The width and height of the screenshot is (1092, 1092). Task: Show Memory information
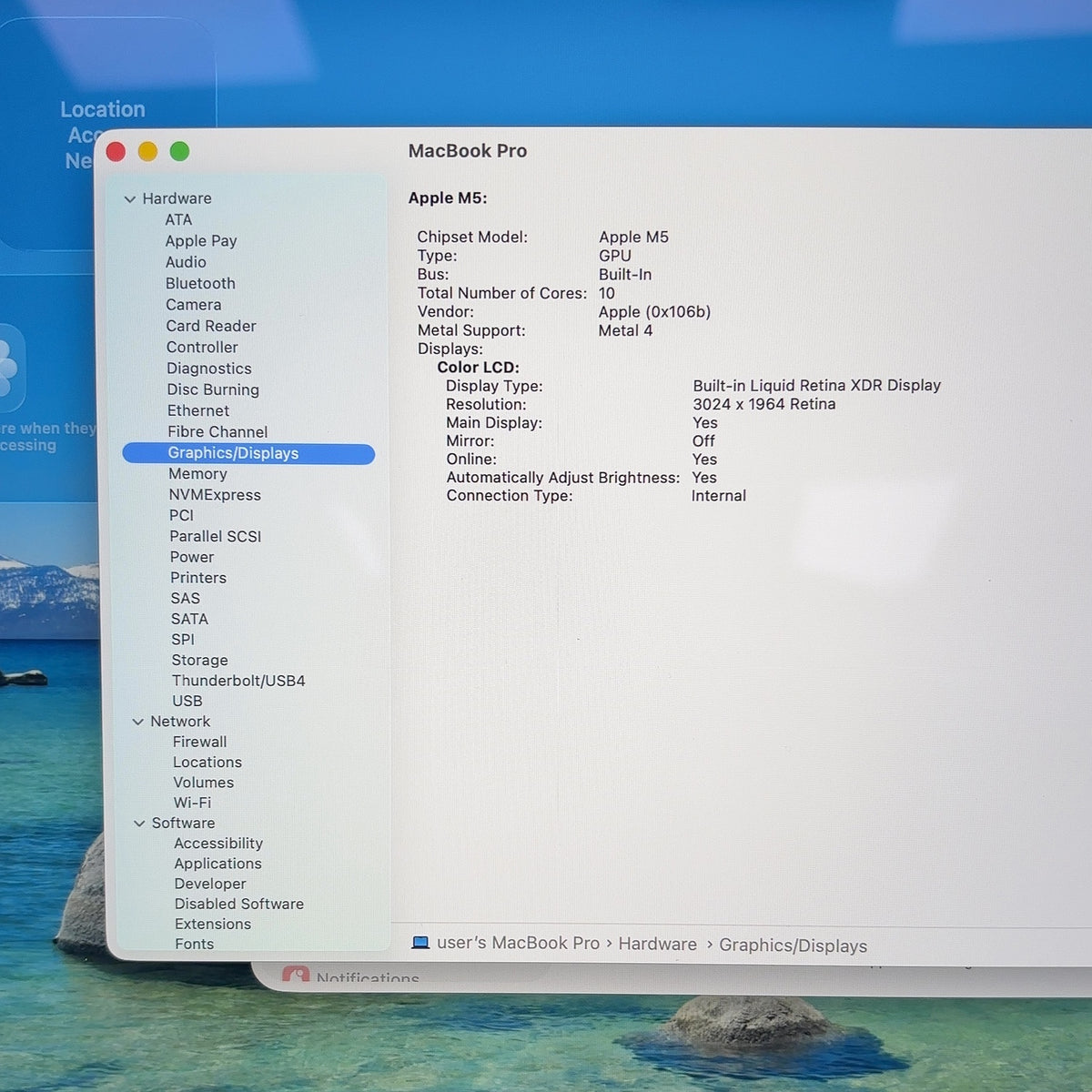pyautogui.click(x=197, y=474)
